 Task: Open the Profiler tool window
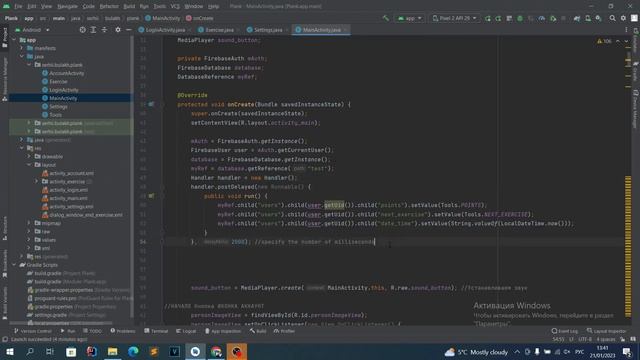click(x=284, y=331)
